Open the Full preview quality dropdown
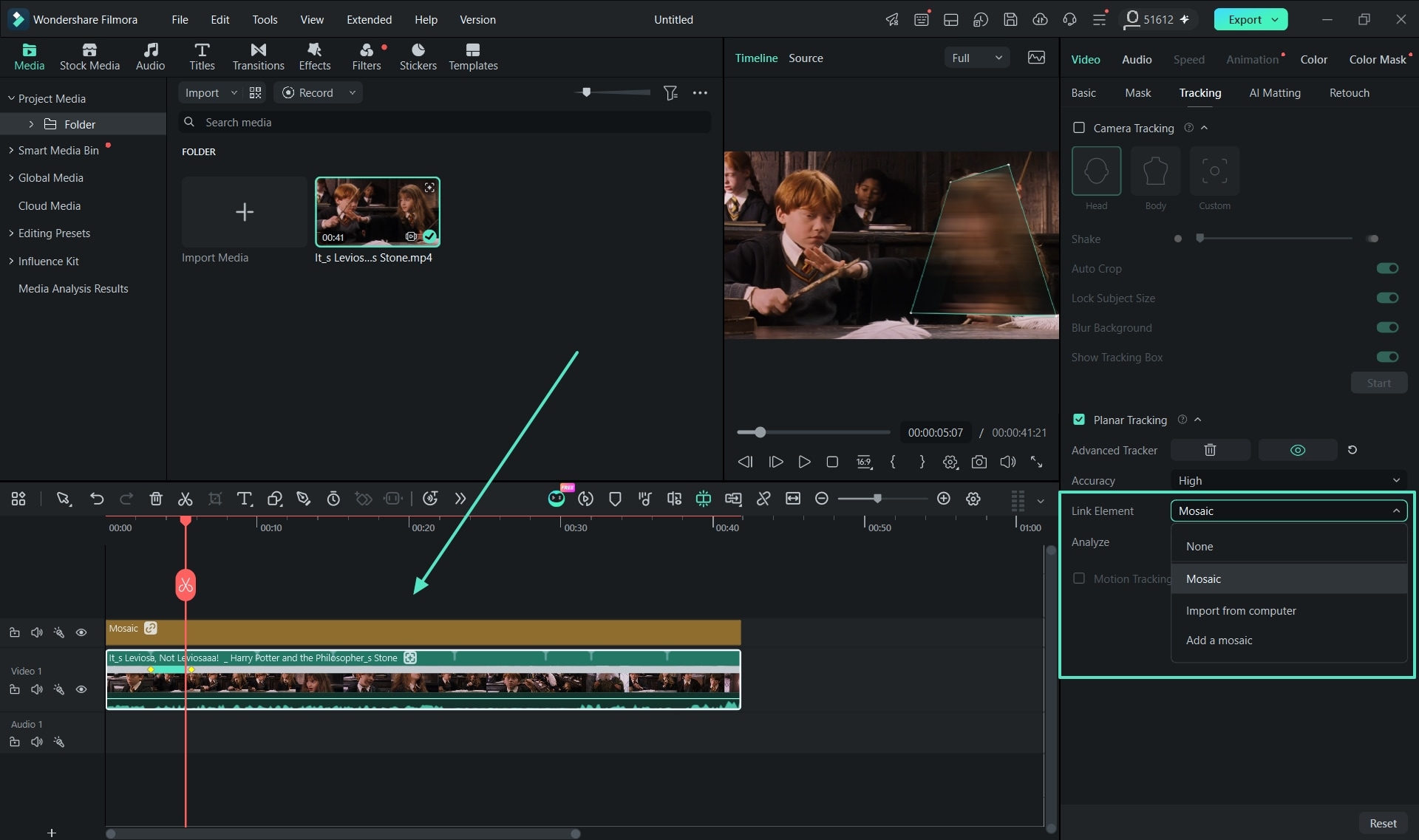1419x840 pixels. pyautogui.click(x=976, y=58)
